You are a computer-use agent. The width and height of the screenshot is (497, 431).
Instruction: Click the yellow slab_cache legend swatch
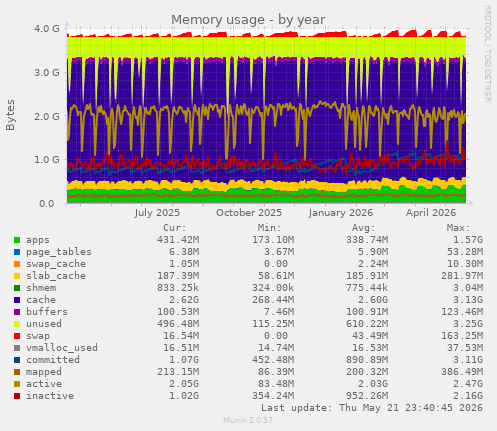click(x=17, y=276)
